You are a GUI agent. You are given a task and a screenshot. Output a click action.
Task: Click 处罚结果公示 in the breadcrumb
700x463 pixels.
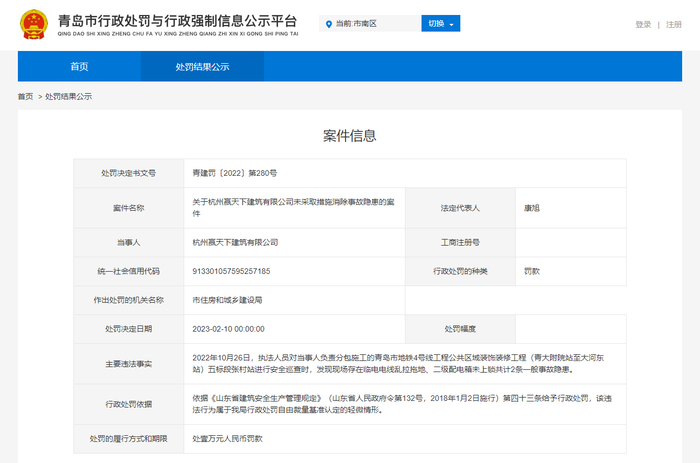pos(68,96)
